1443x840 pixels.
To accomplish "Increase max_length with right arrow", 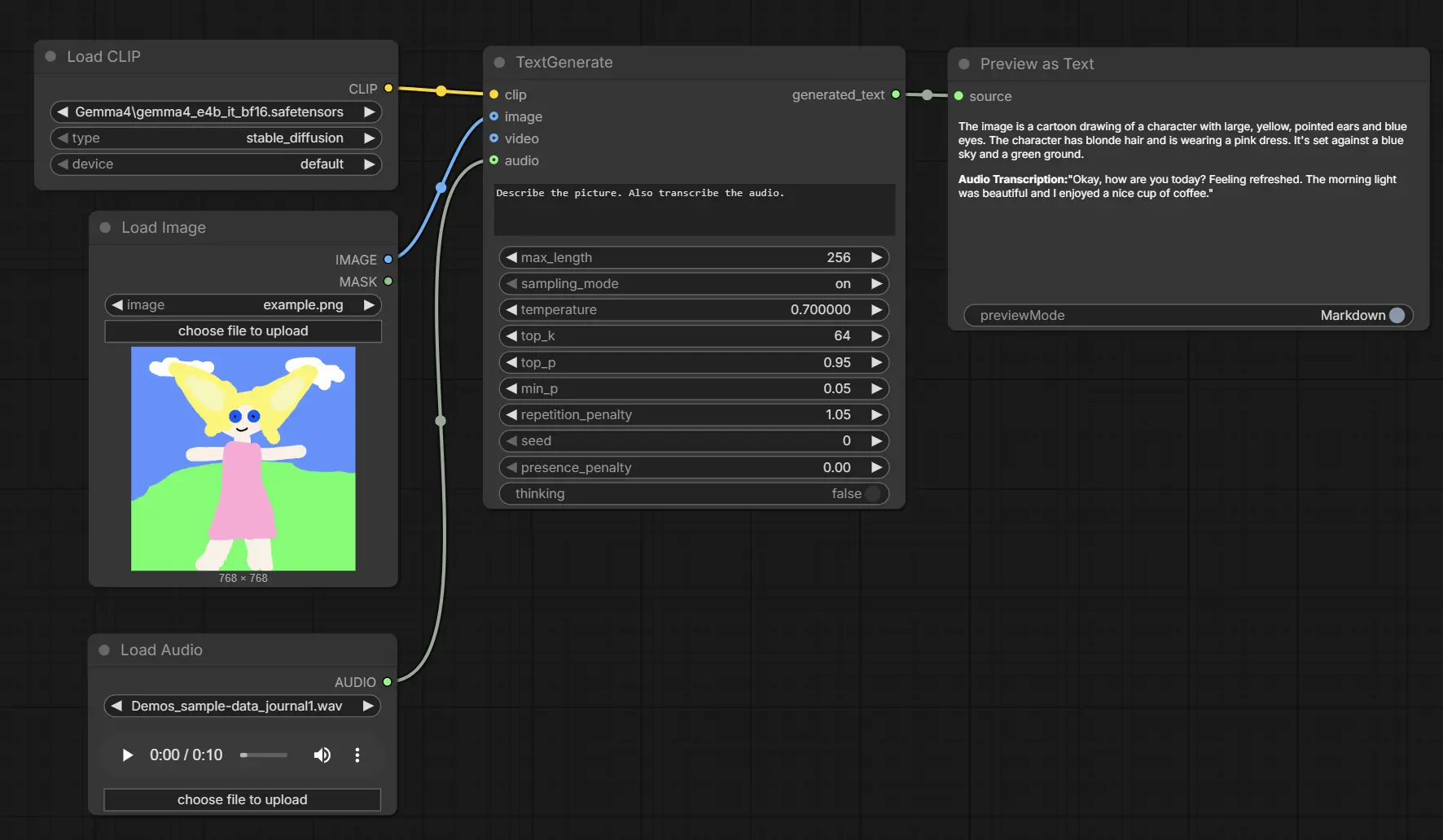I will pos(876,257).
